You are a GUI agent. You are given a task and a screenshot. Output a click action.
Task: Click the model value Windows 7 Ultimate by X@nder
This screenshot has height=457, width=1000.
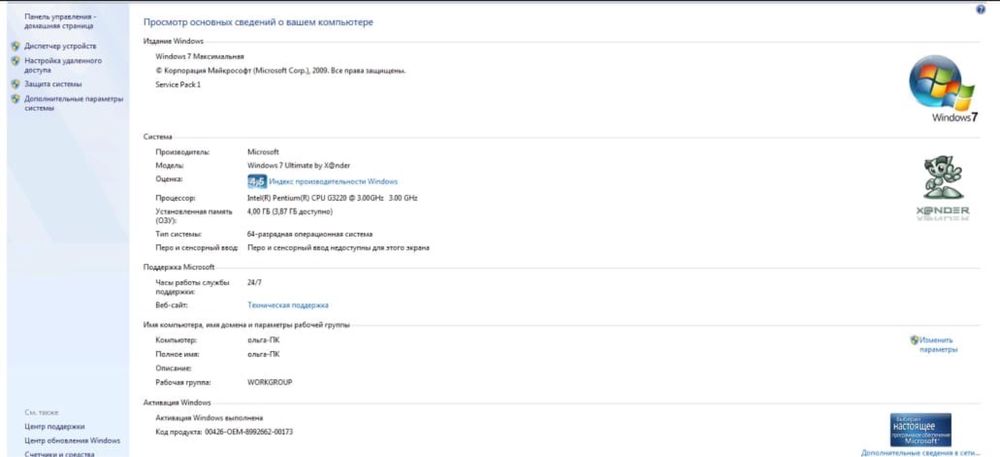[x=298, y=166]
